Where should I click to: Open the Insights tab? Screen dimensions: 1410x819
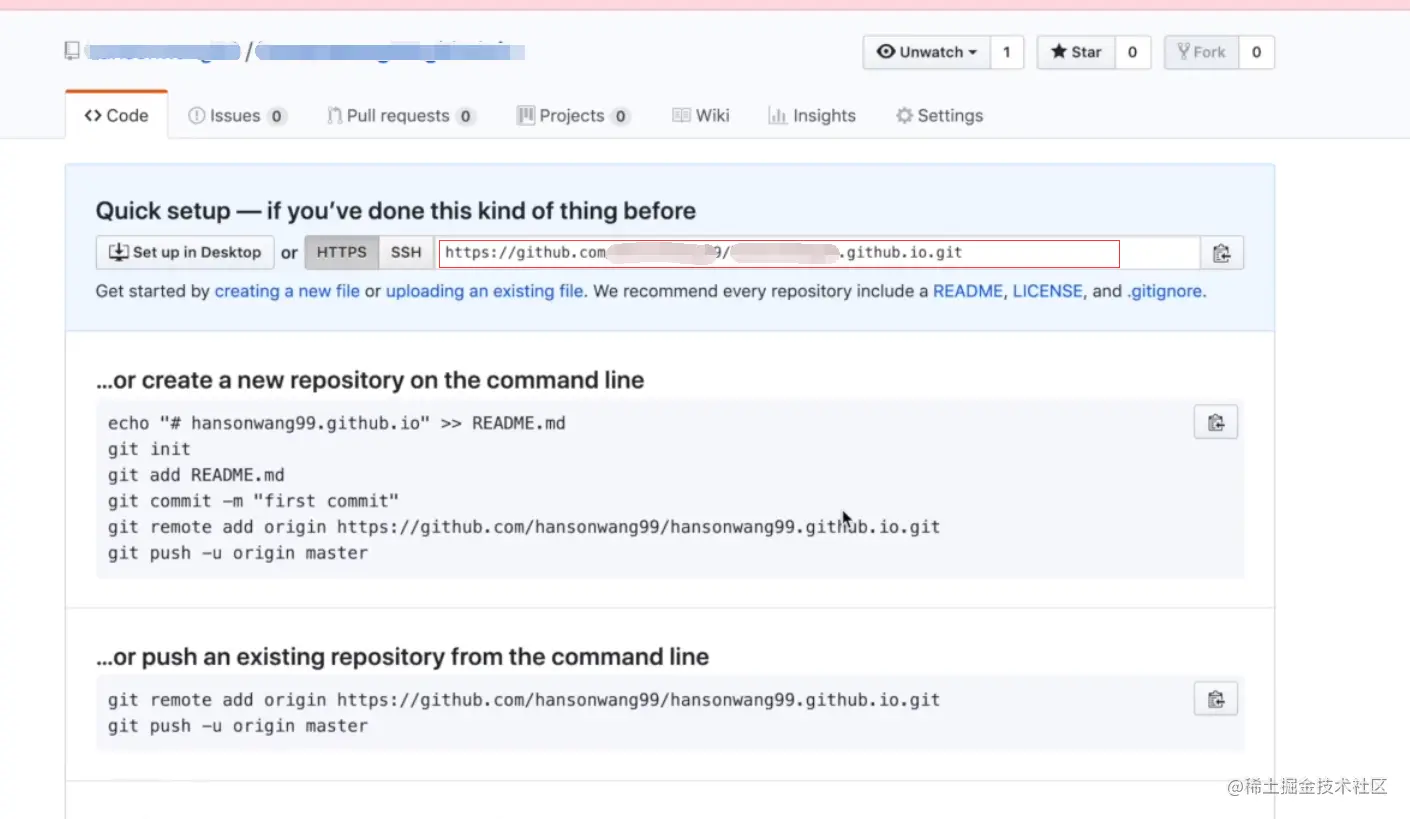(812, 116)
